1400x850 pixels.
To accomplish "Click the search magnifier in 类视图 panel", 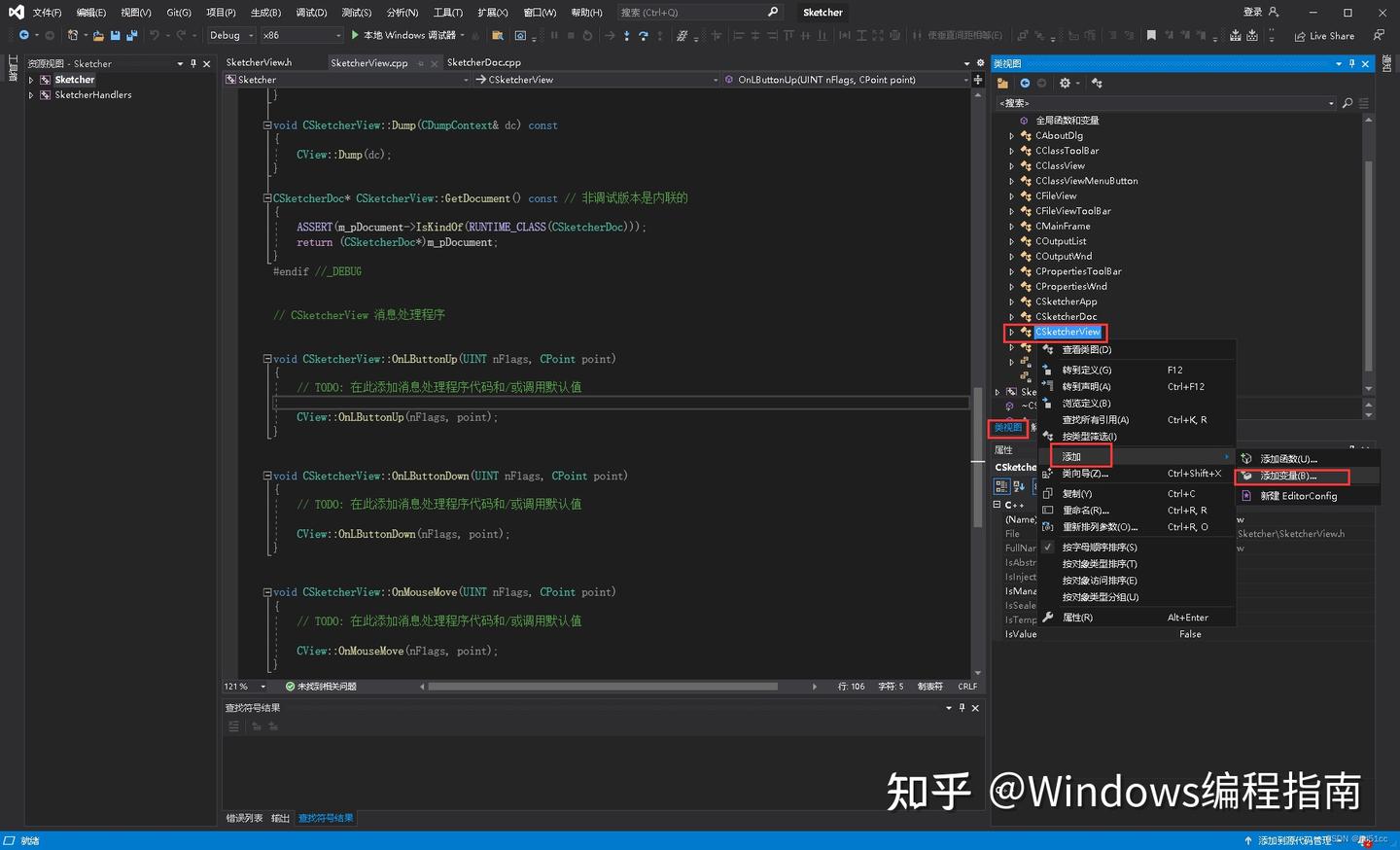I will click(x=1347, y=102).
